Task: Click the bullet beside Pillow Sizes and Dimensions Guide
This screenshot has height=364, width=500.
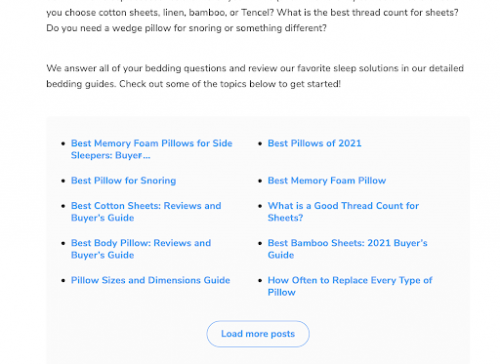Action: [63, 281]
